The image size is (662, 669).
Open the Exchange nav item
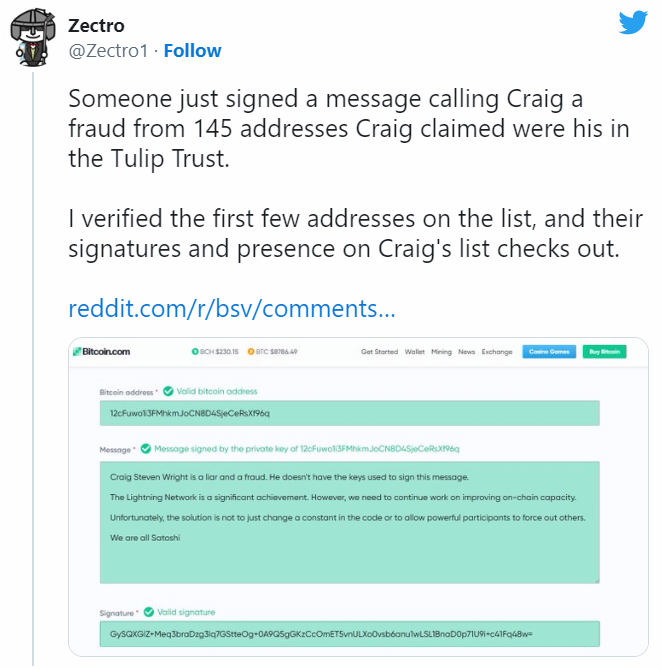[x=497, y=352]
